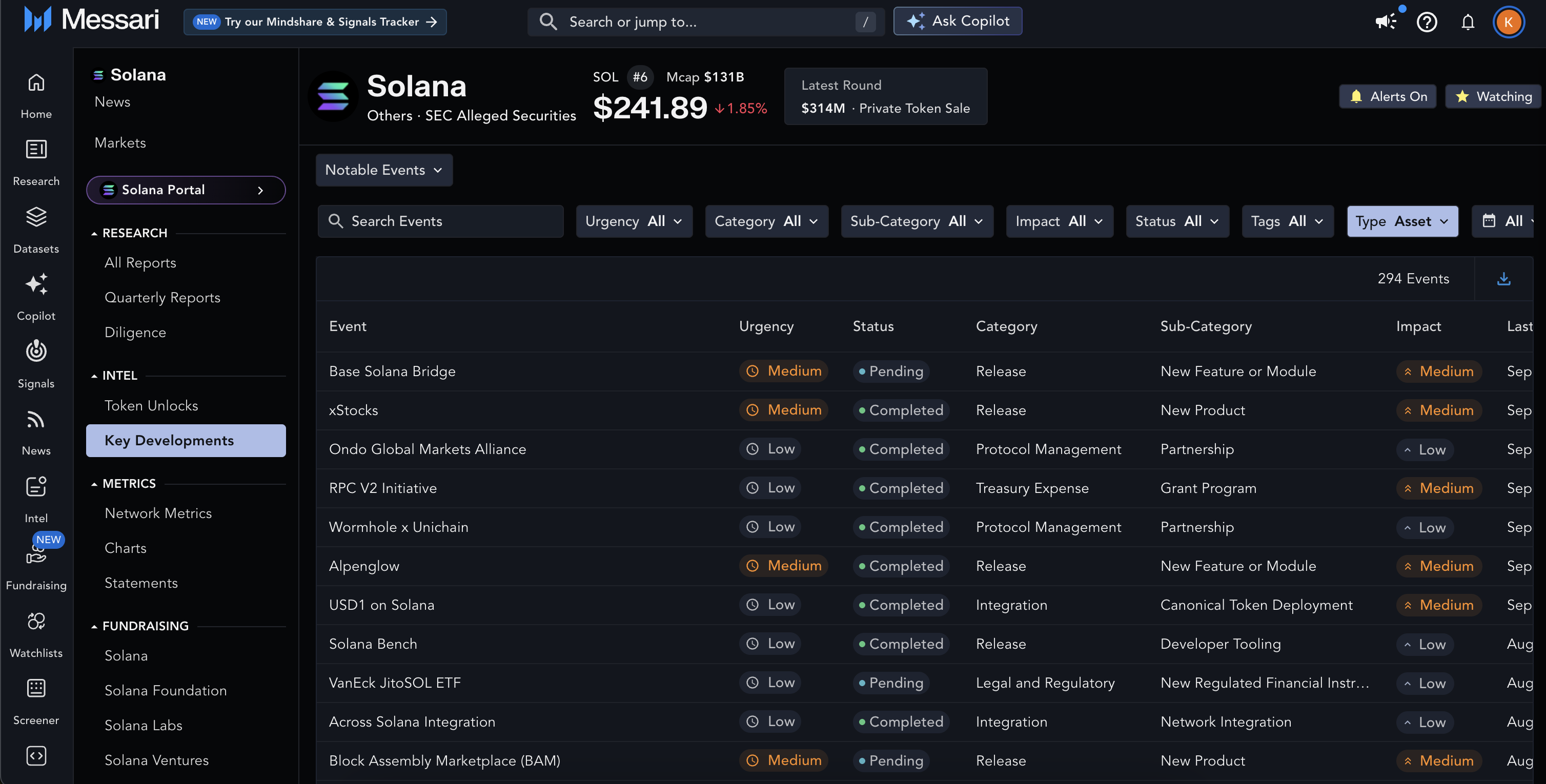Go to Solana News in side panel
The image size is (1546, 784).
coord(112,101)
